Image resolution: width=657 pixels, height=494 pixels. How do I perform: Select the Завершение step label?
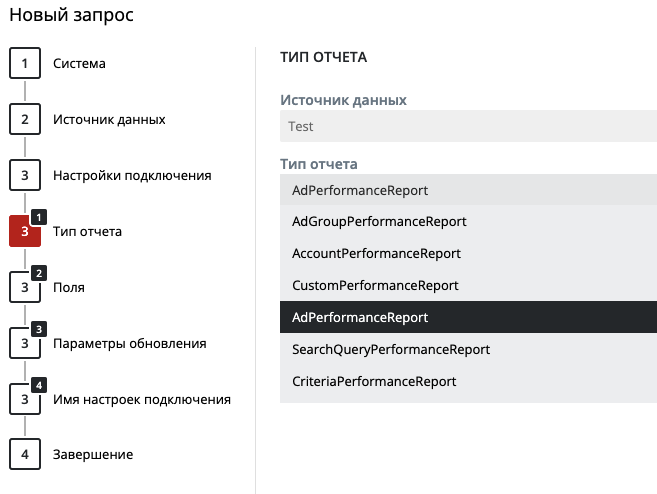point(93,455)
